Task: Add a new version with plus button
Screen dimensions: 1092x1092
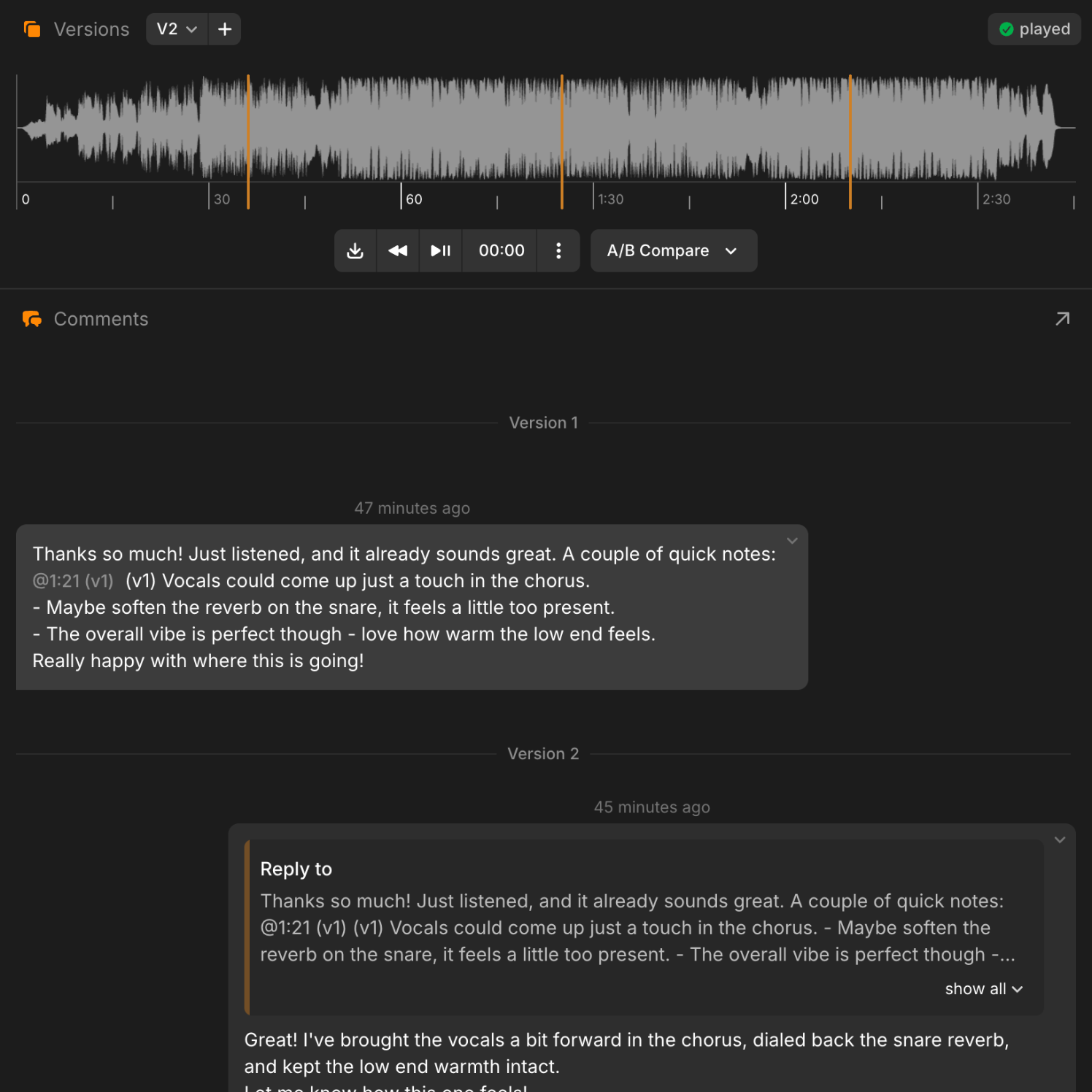Action: click(x=225, y=29)
